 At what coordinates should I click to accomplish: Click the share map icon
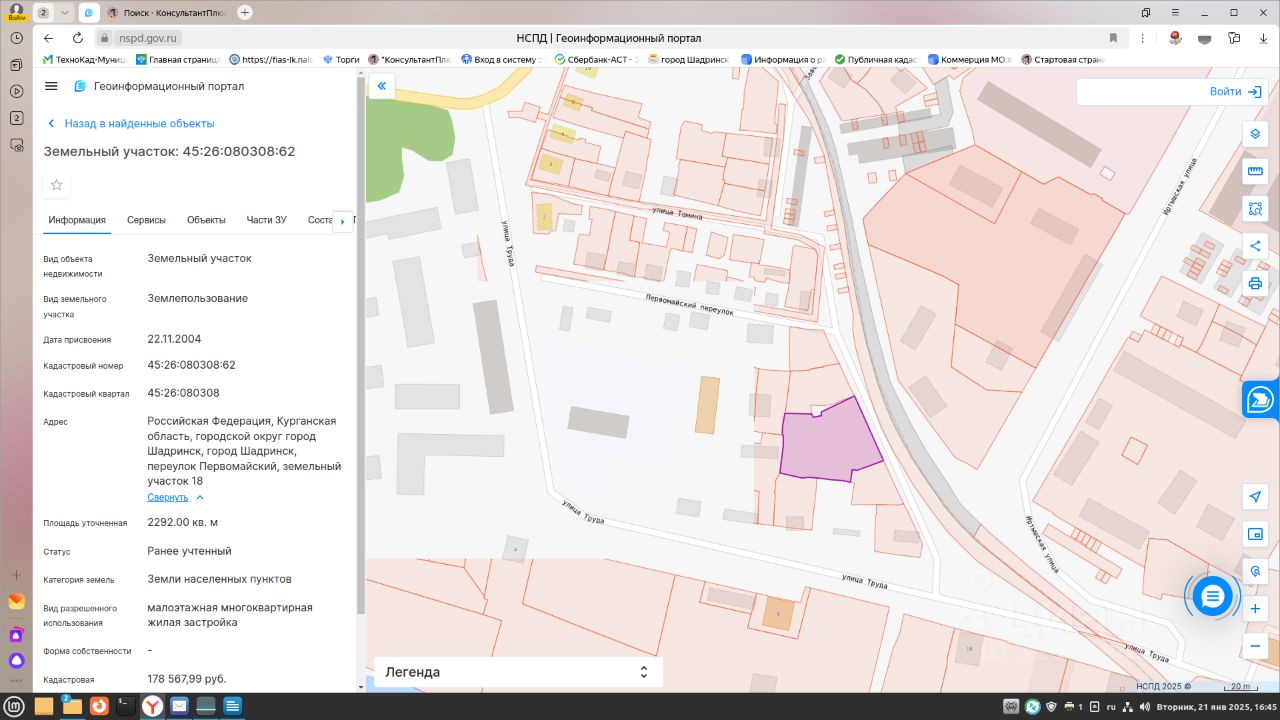1255,246
